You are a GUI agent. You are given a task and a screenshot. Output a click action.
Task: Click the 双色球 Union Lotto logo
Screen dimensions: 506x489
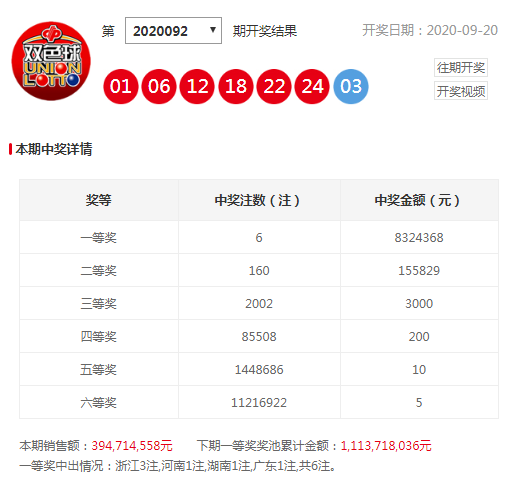(x=51, y=61)
